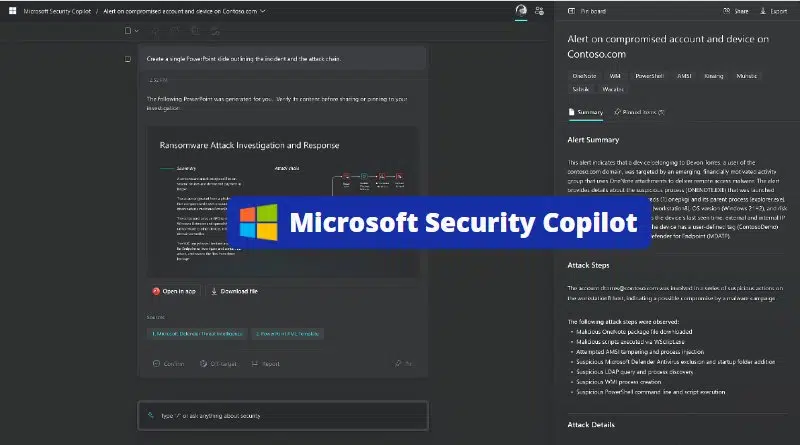Click "Malicious OneNote package file downloaded" bullet
800x445 pixels.
634,332
